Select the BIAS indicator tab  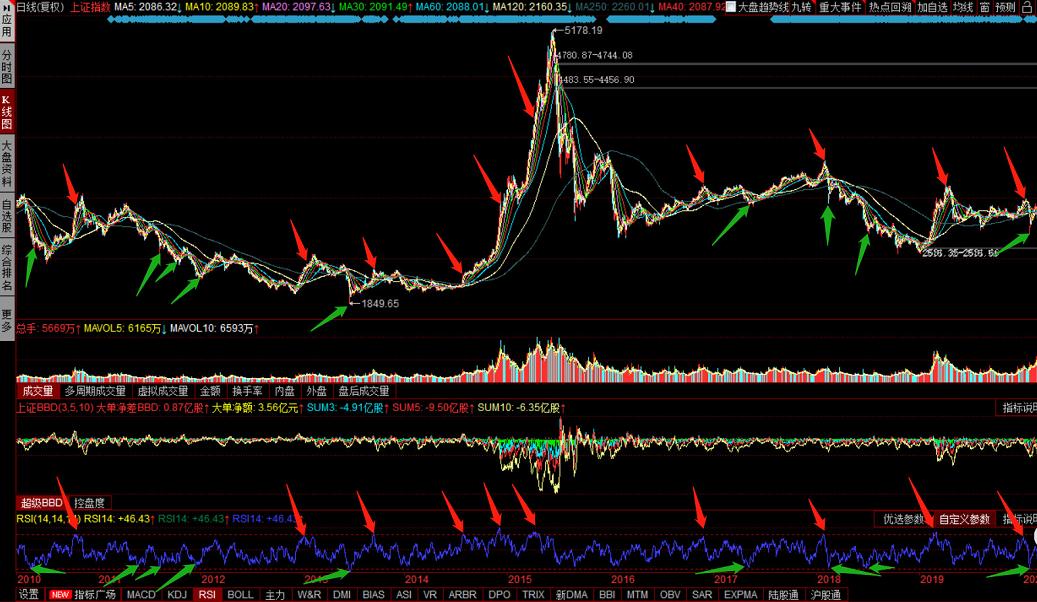pos(374,595)
